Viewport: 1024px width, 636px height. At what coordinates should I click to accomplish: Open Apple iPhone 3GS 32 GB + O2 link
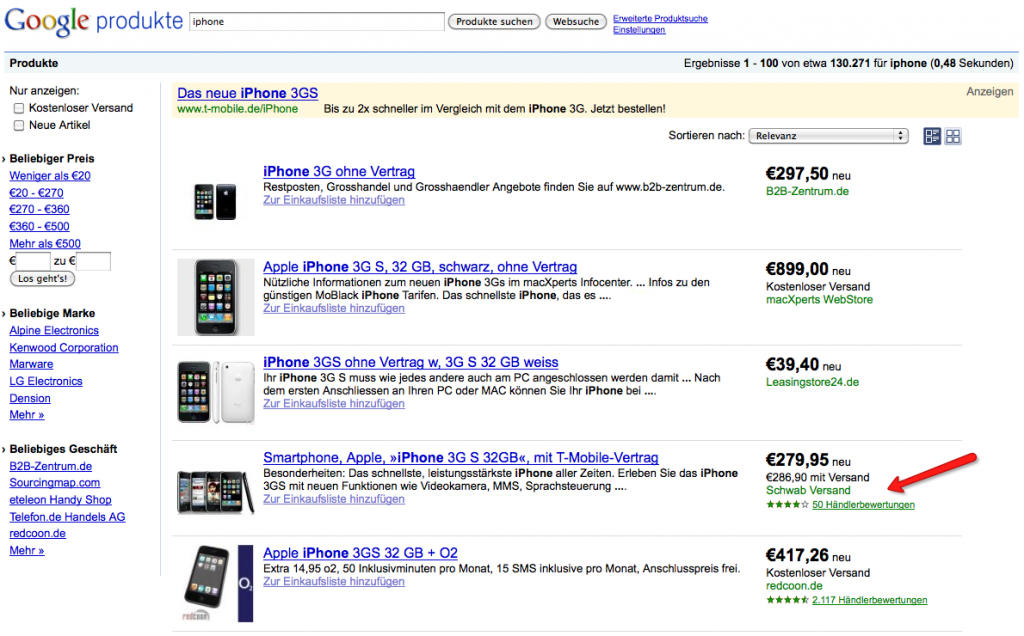[x=360, y=552]
